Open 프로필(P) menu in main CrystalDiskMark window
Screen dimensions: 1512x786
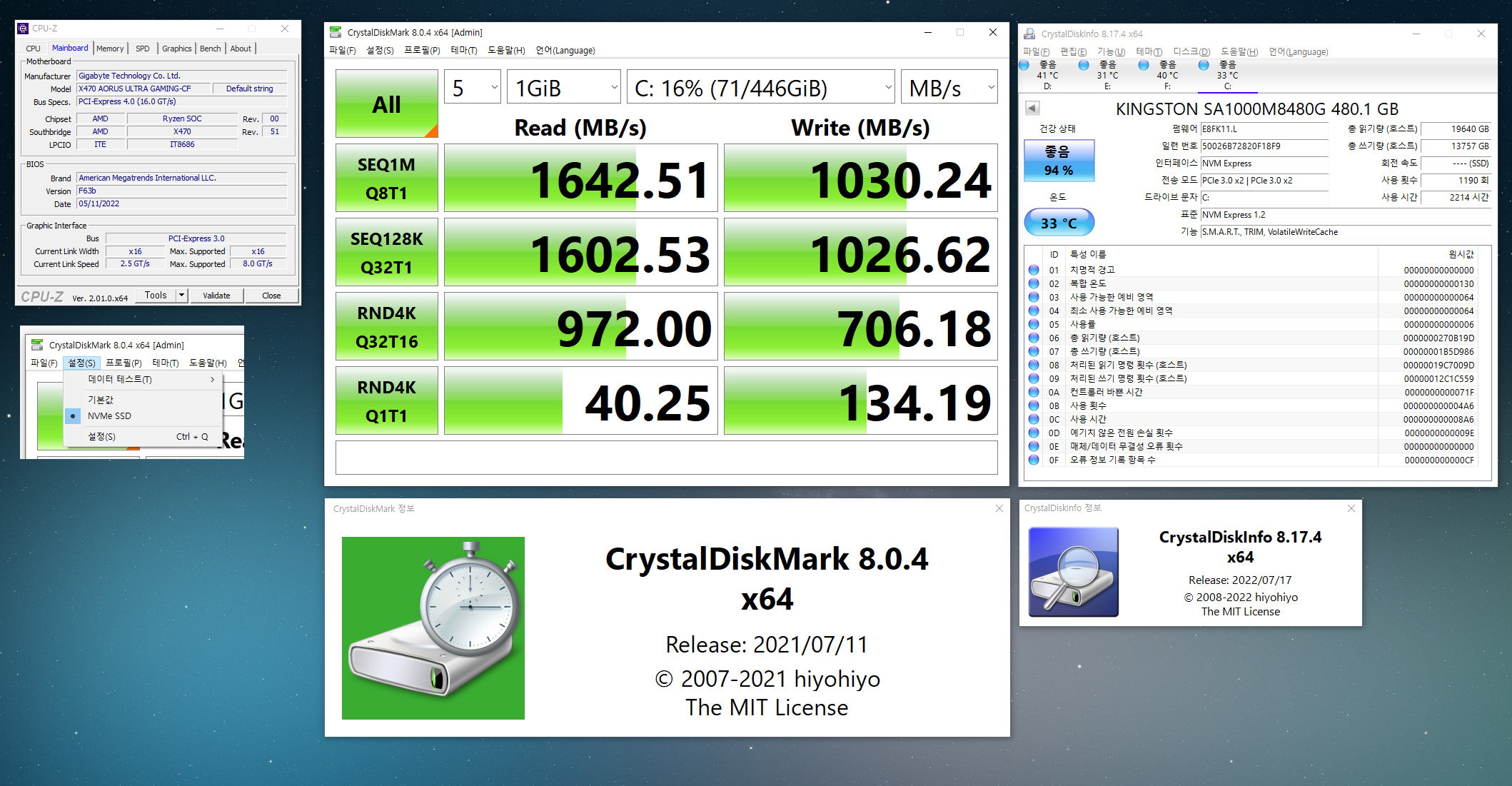(x=422, y=50)
